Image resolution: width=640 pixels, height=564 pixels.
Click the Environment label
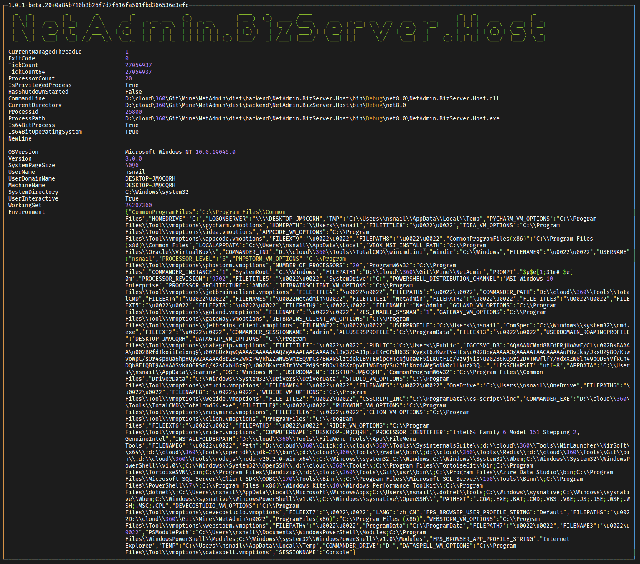(x=28, y=209)
